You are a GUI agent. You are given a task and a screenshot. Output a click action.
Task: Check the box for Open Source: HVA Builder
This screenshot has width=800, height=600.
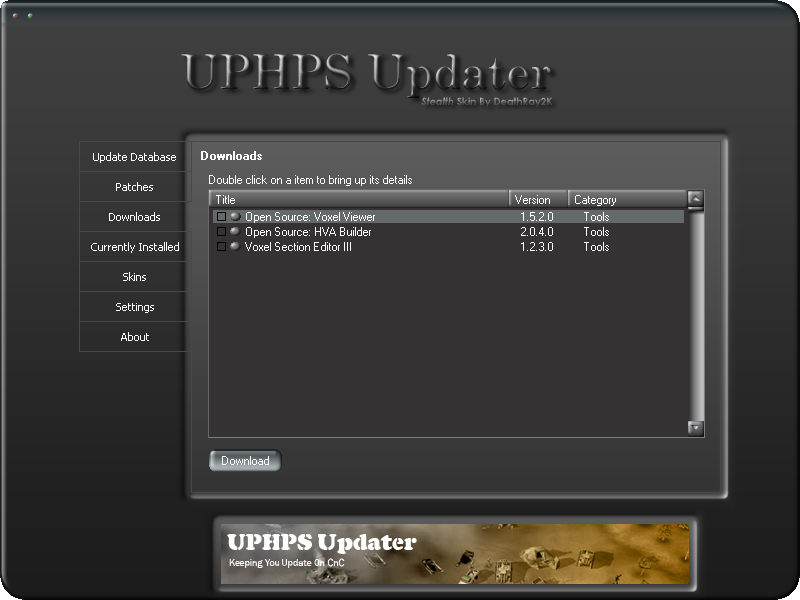[221, 232]
